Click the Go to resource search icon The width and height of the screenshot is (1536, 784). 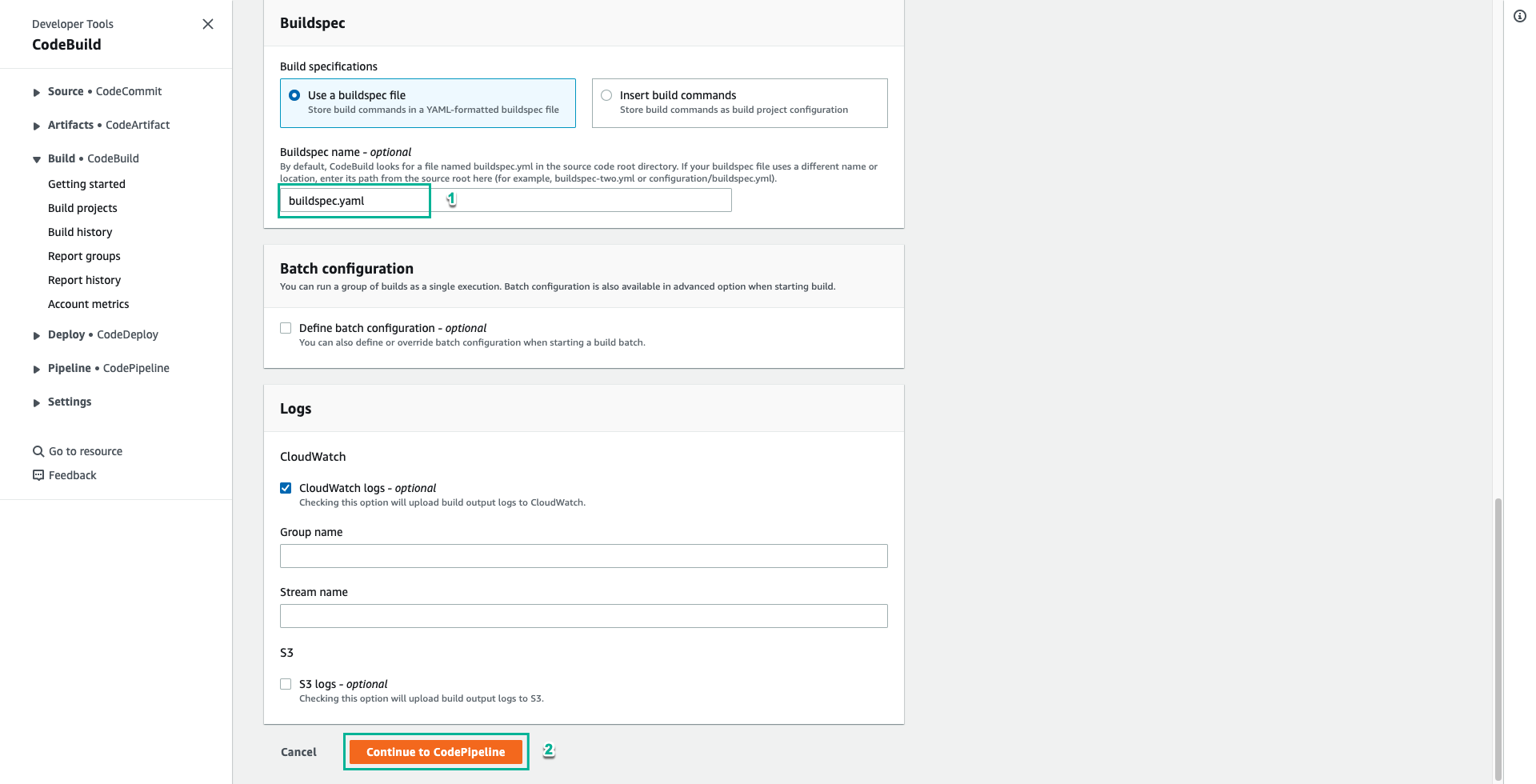point(38,451)
